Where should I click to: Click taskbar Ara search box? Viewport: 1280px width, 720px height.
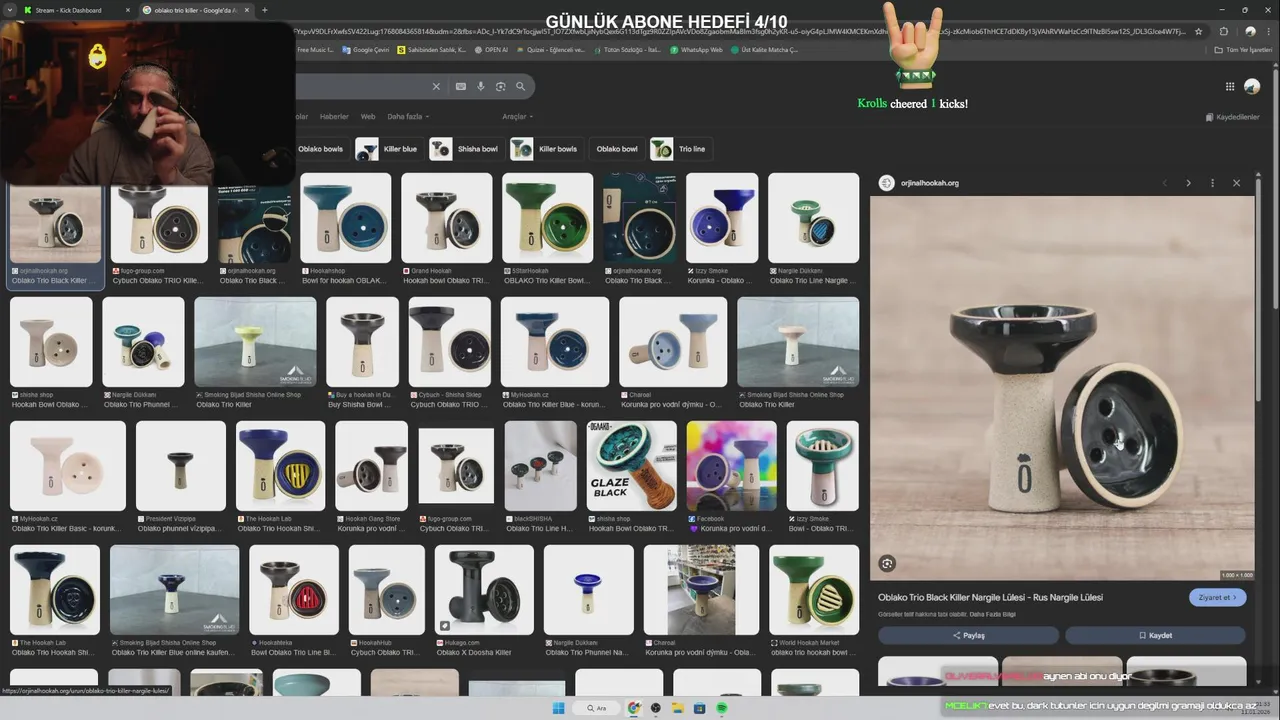[597, 708]
